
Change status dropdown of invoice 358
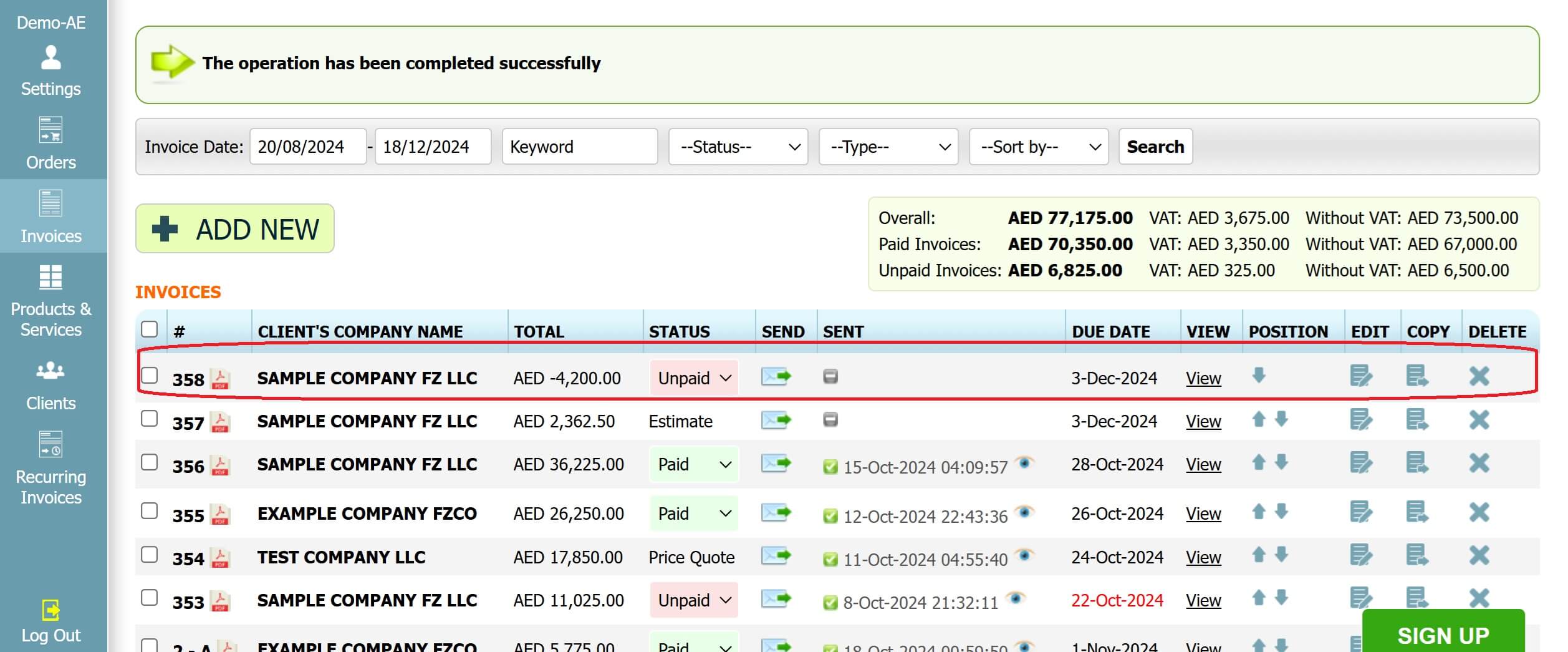pos(693,378)
